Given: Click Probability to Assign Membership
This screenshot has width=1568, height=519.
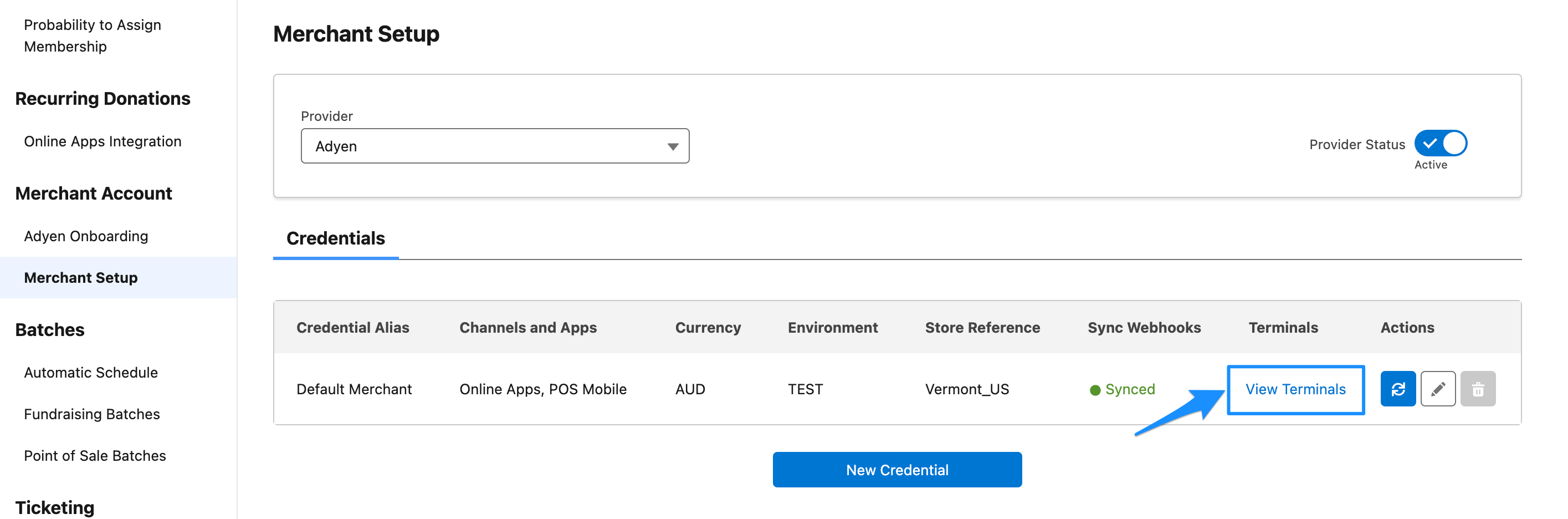Looking at the screenshot, I should tap(92, 35).
